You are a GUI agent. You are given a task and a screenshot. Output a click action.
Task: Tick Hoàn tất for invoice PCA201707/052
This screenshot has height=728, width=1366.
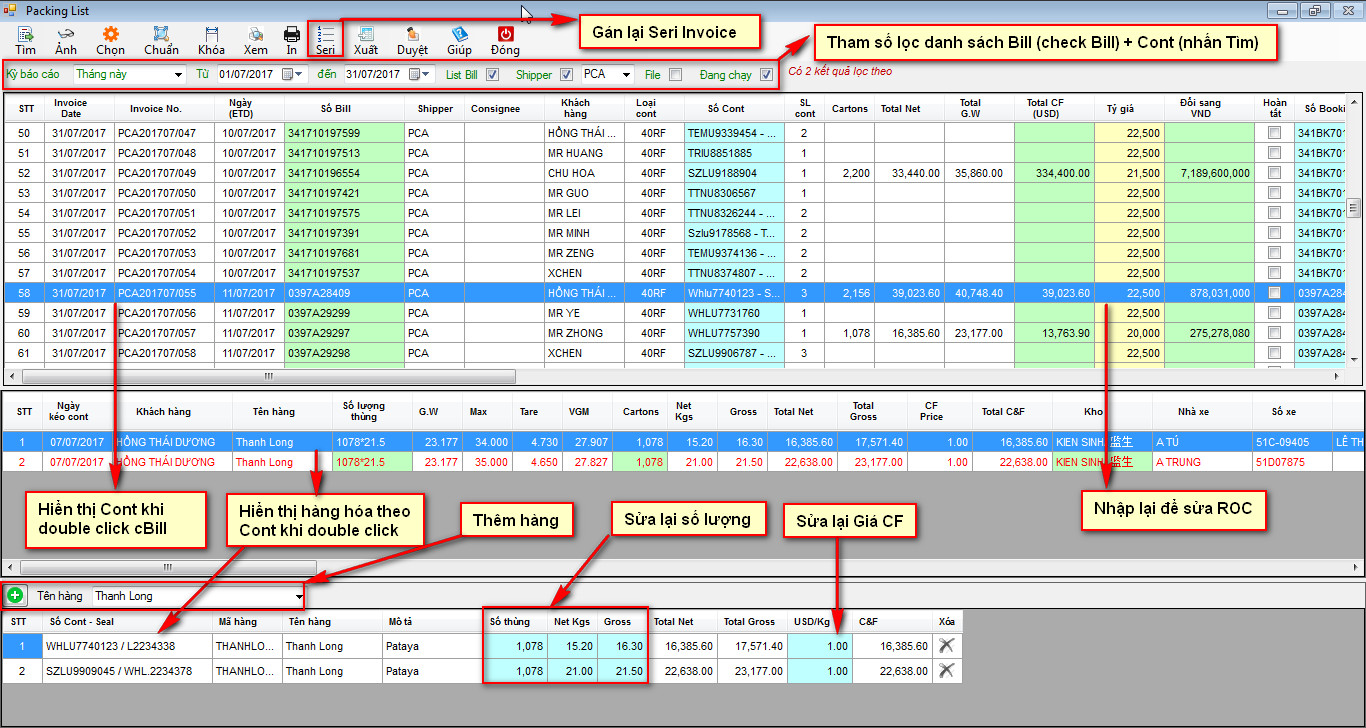[1274, 233]
